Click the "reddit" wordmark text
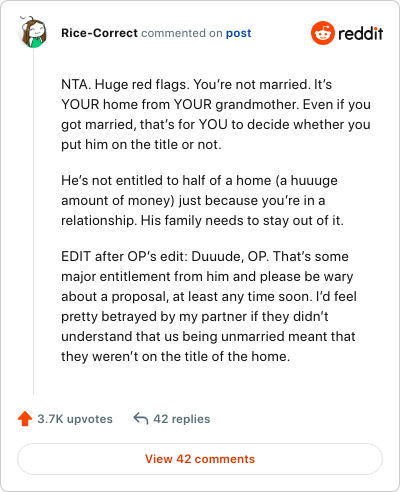The width and height of the screenshot is (400, 492). coord(360,33)
